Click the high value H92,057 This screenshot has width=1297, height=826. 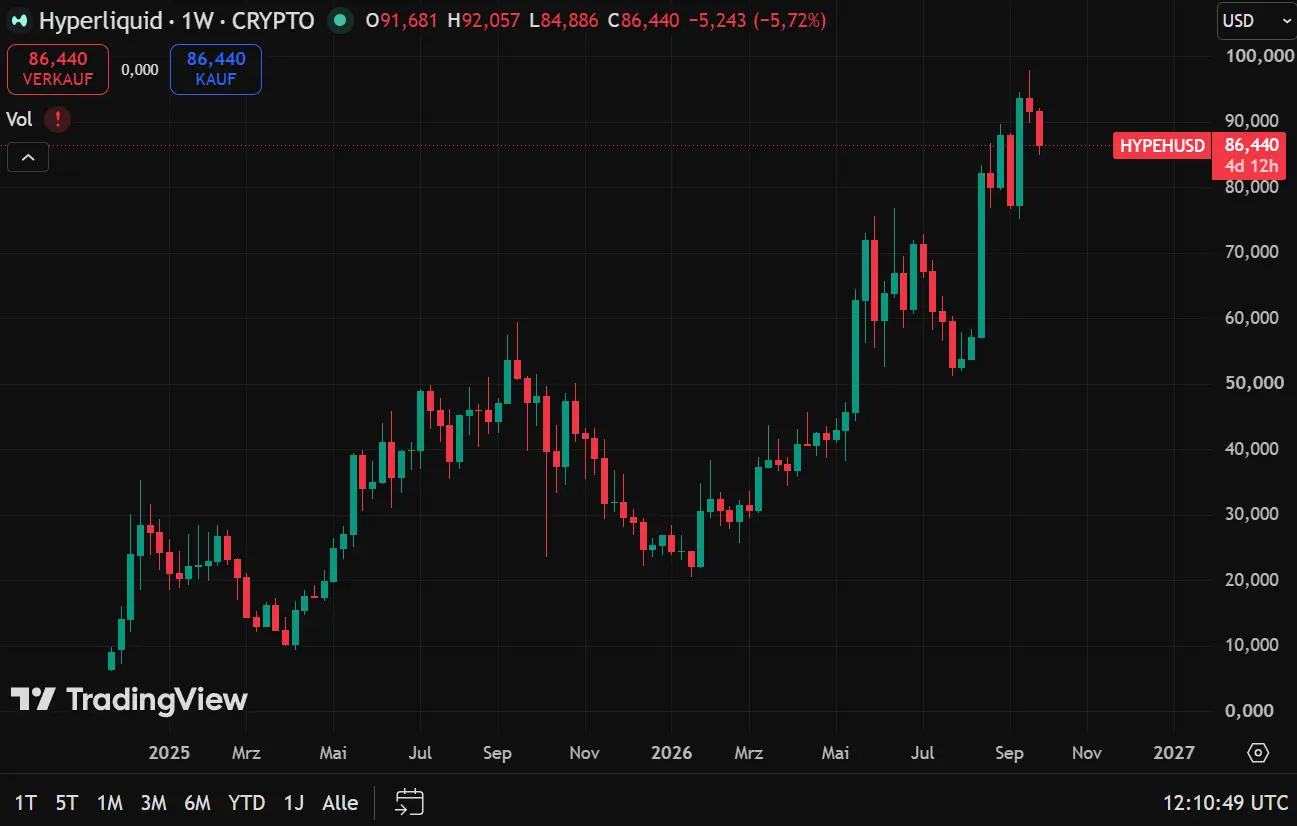click(486, 20)
